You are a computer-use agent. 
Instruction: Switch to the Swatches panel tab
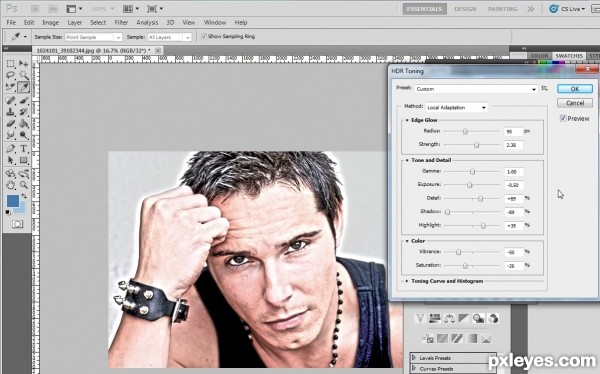569,56
